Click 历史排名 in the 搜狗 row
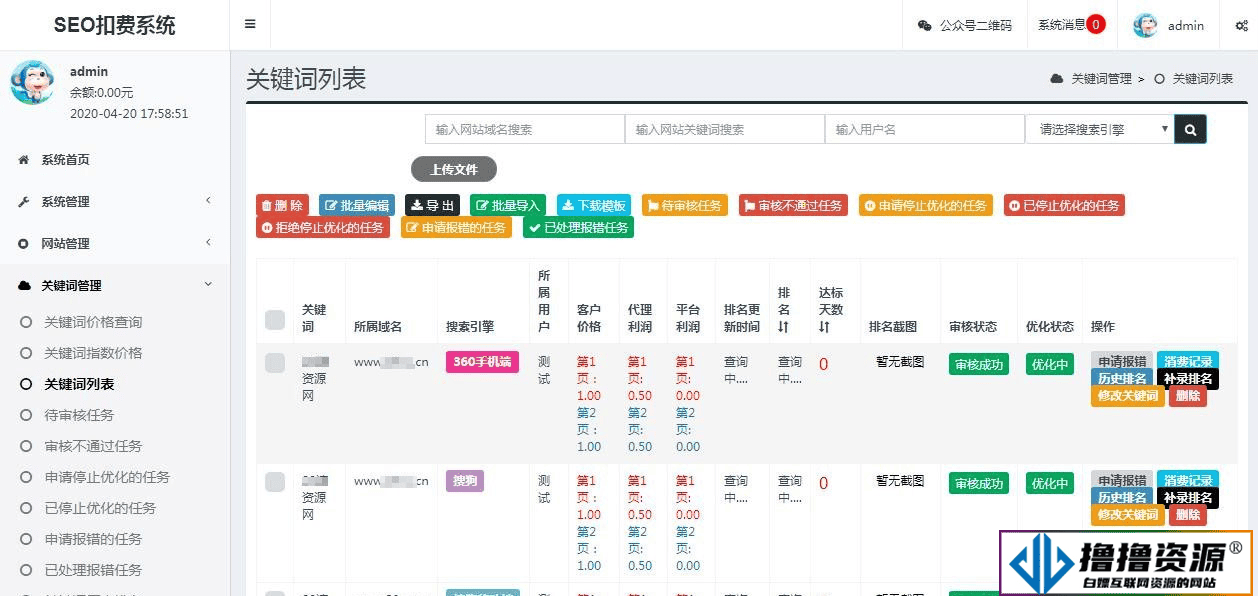Screen dimensions: 1258x596 (1122, 497)
